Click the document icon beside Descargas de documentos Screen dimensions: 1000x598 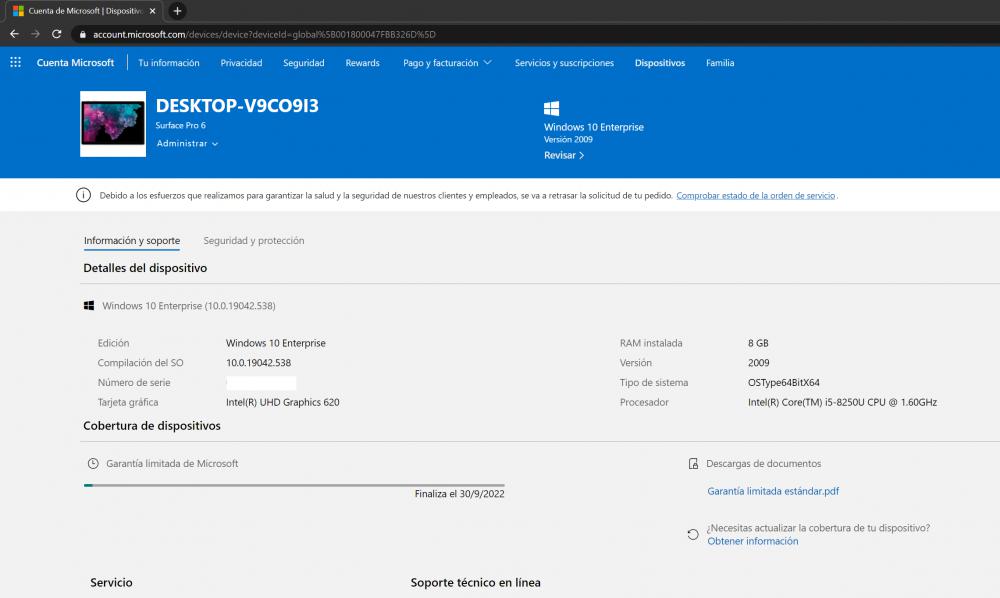pos(693,463)
